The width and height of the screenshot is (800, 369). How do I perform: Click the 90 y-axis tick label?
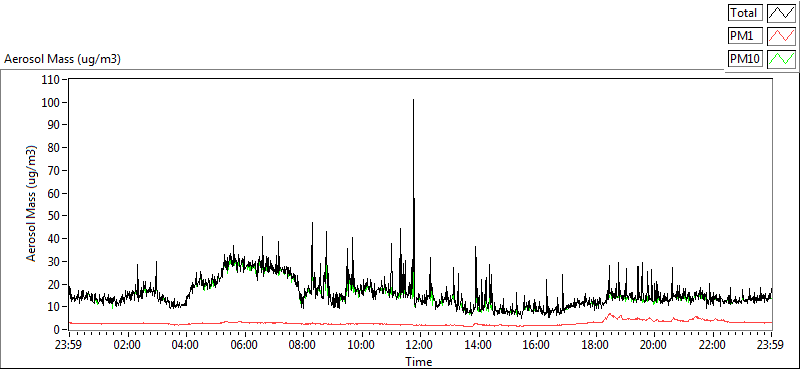[55, 126]
